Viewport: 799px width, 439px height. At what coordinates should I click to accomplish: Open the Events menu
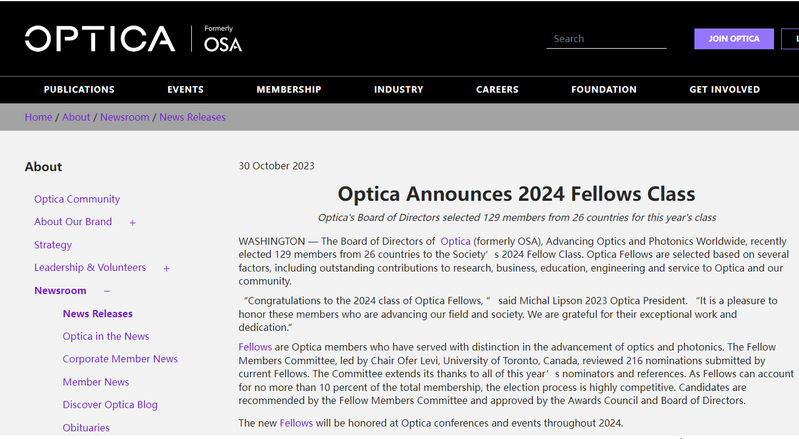tap(185, 89)
